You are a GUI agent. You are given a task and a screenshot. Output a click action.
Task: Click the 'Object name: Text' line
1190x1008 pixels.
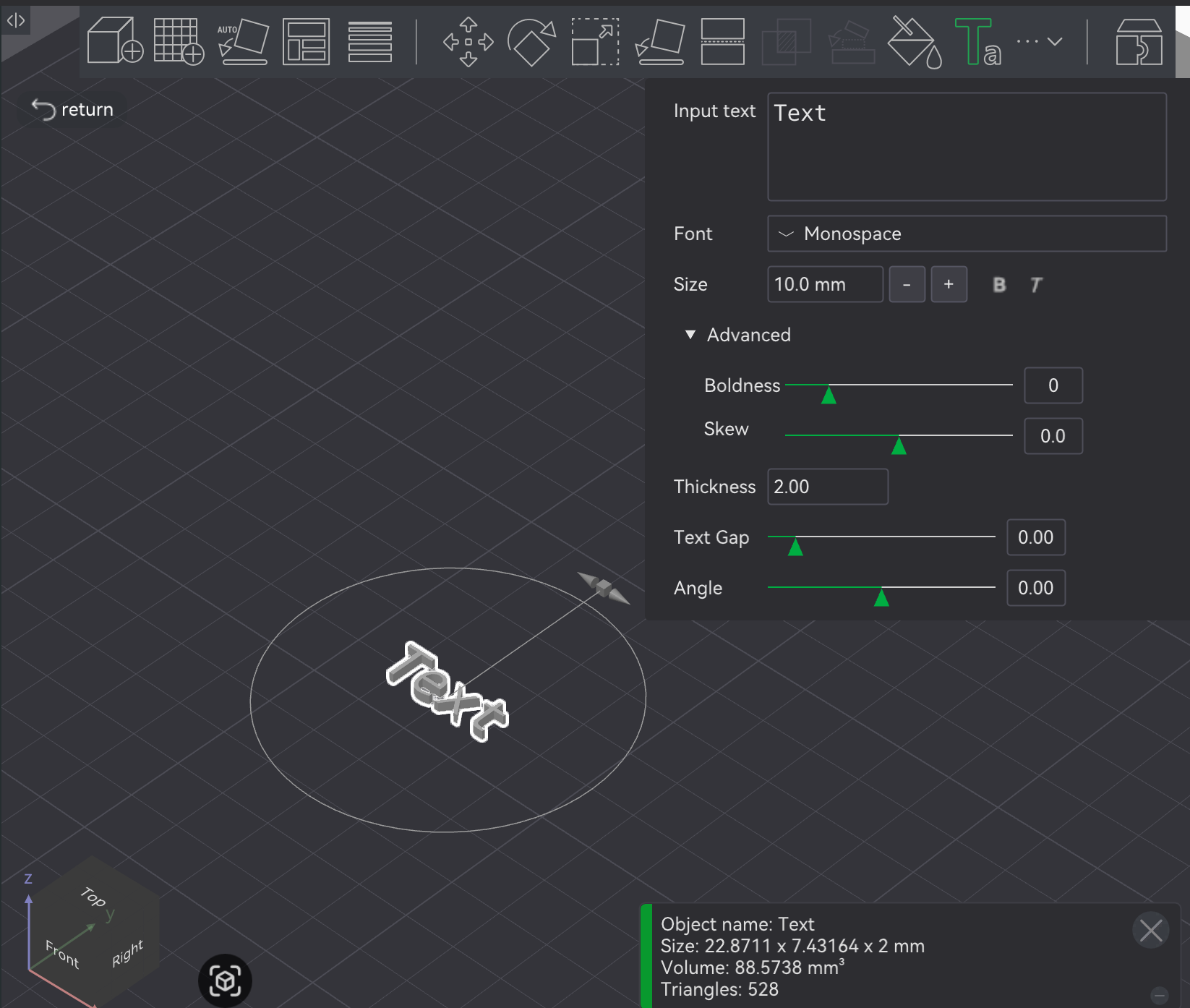737,924
